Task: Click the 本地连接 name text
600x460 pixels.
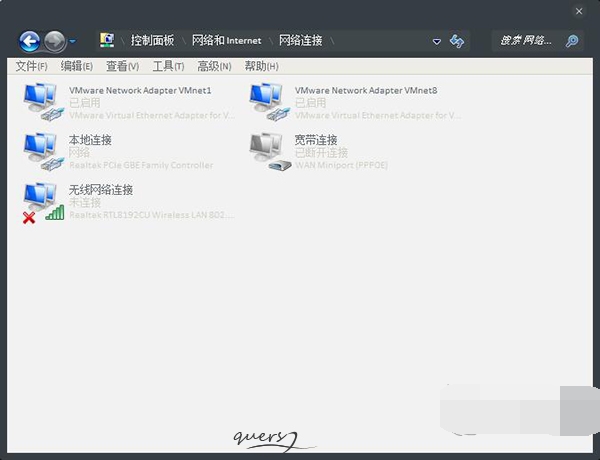Action: click(90, 140)
